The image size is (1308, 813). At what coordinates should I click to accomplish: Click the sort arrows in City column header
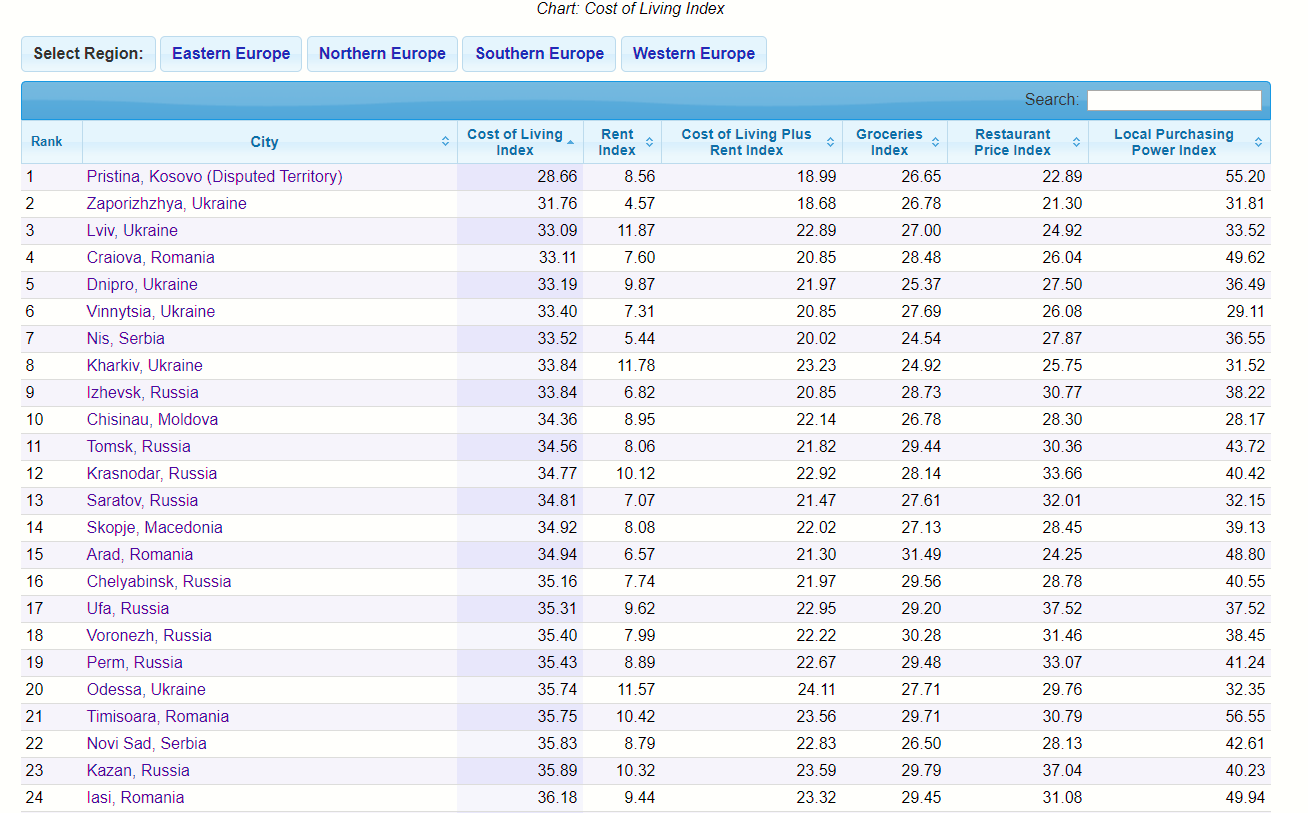[445, 142]
